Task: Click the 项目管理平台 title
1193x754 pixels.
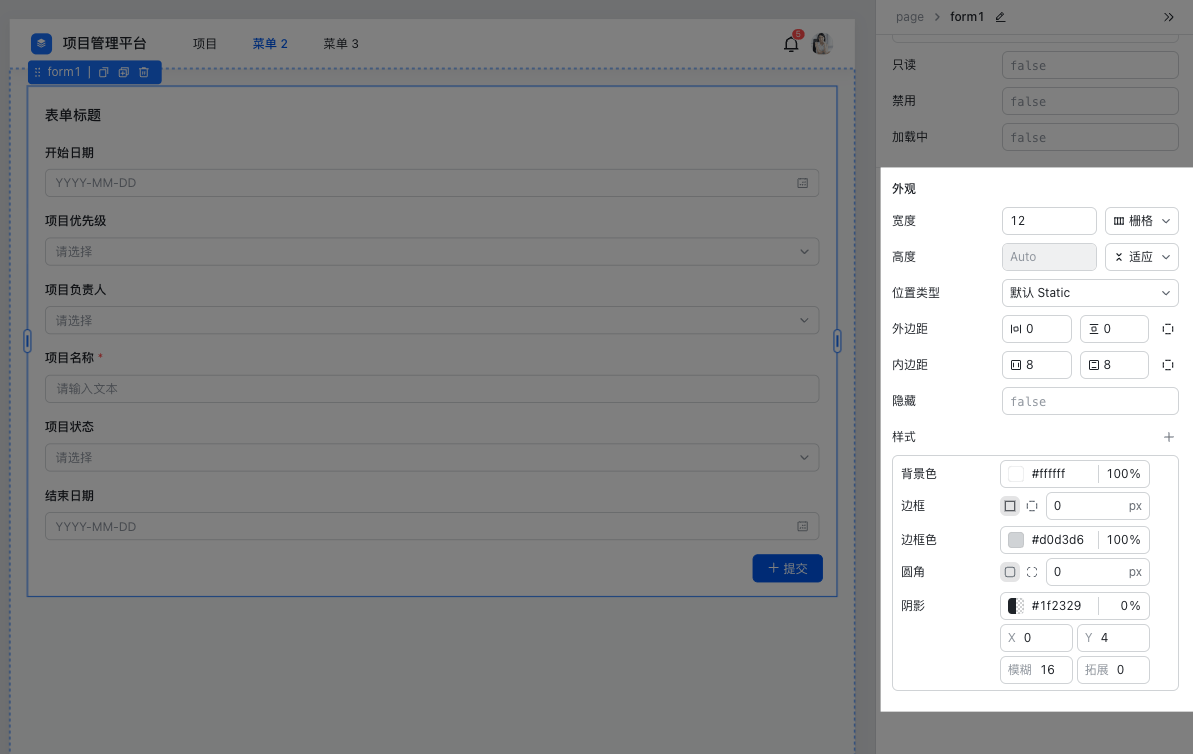Action: pyautogui.click(x=104, y=43)
